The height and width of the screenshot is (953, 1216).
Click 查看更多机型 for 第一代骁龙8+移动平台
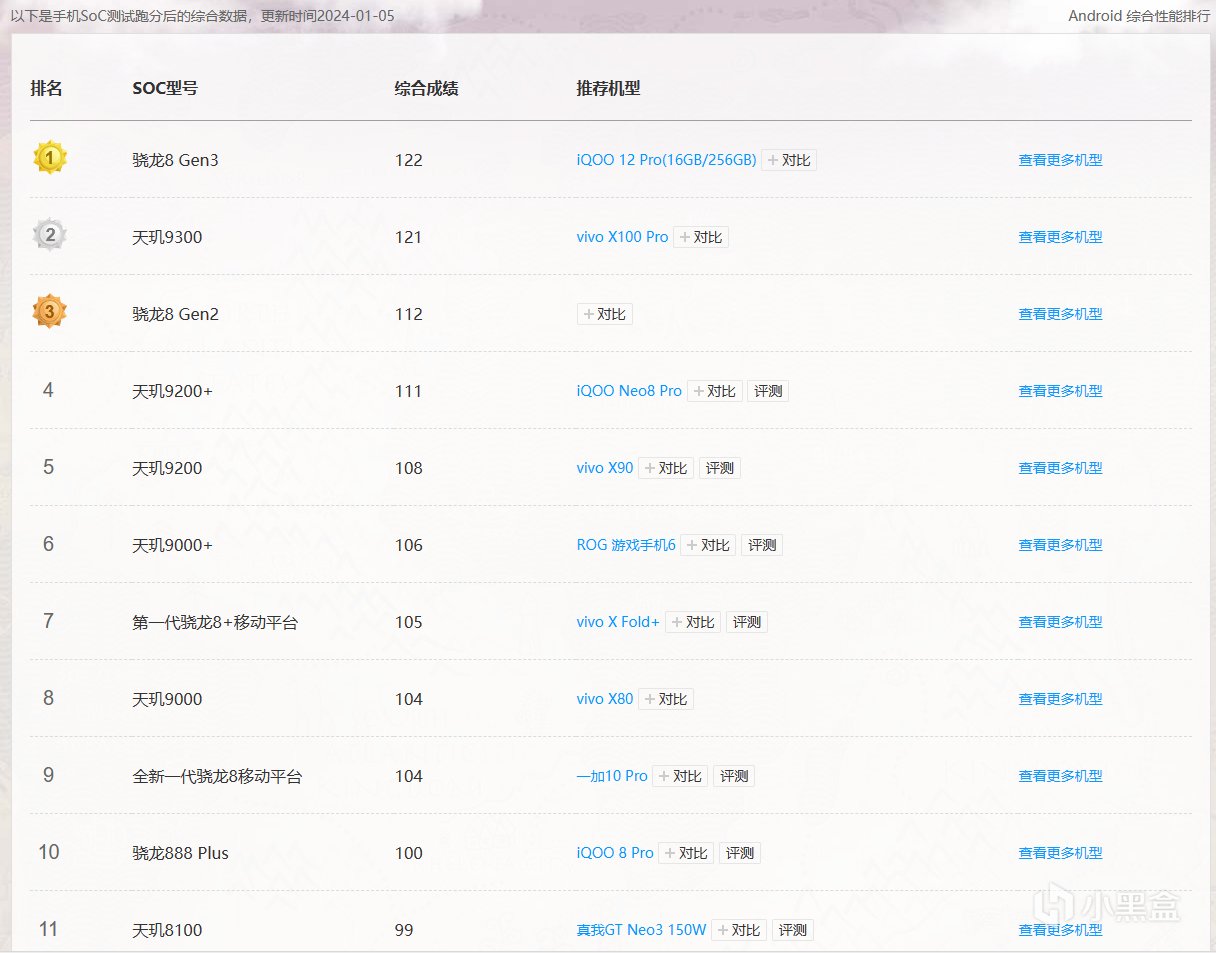[x=1060, y=622]
